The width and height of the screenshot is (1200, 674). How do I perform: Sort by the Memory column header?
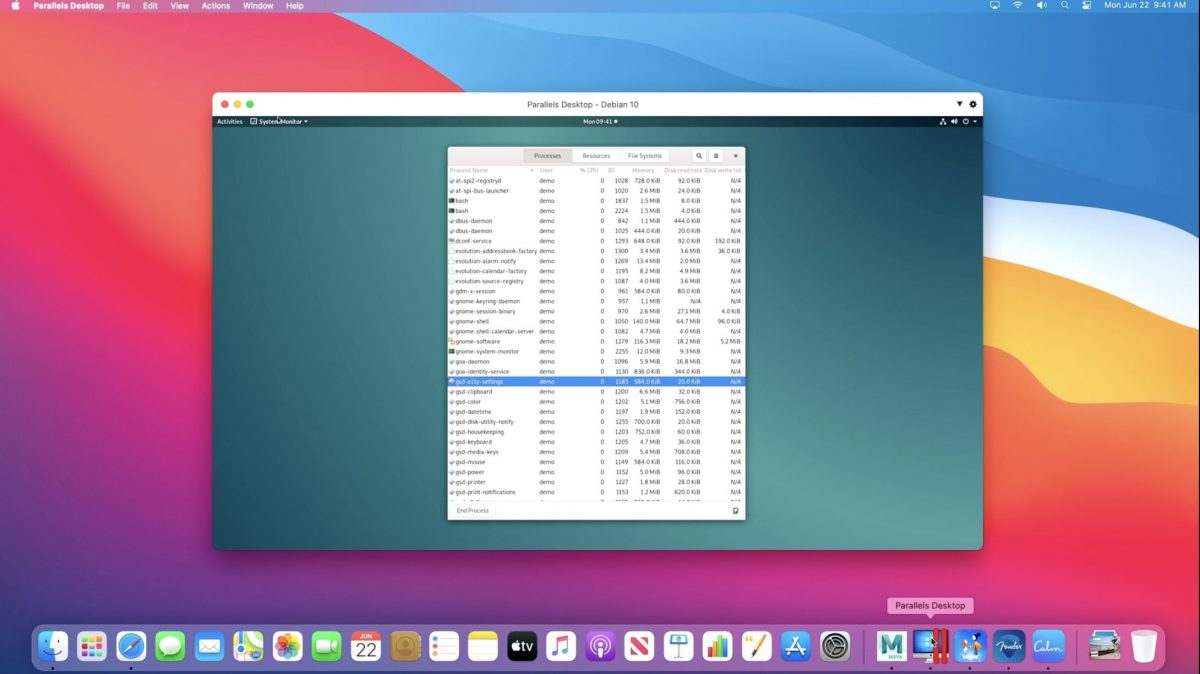point(643,170)
